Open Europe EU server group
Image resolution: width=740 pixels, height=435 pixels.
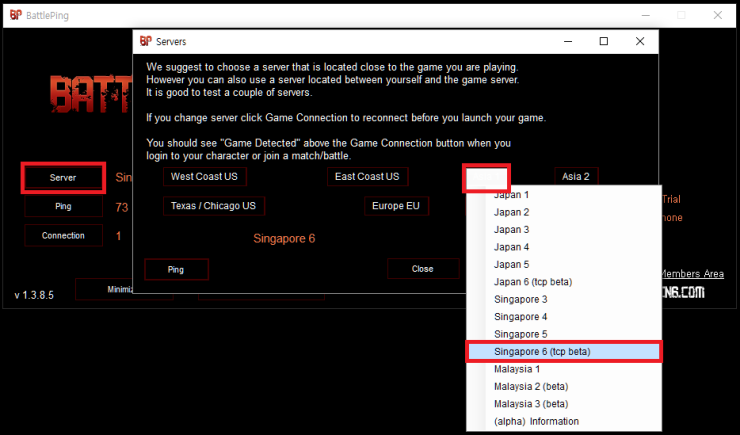point(396,206)
